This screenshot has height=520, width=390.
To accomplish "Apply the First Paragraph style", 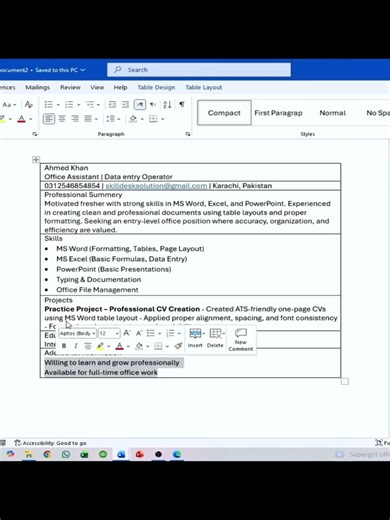I will pyautogui.click(x=278, y=113).
